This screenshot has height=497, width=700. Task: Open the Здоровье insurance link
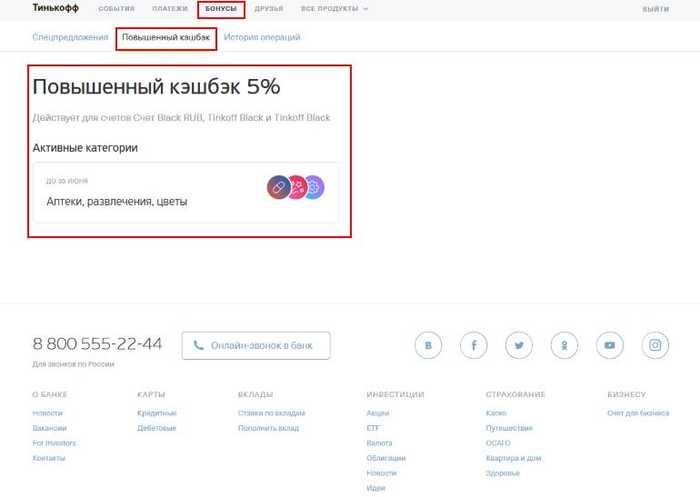point(503,473)
